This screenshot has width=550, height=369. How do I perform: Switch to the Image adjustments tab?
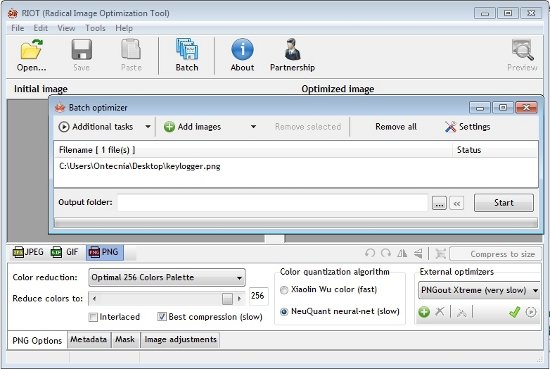pos(180,340)
